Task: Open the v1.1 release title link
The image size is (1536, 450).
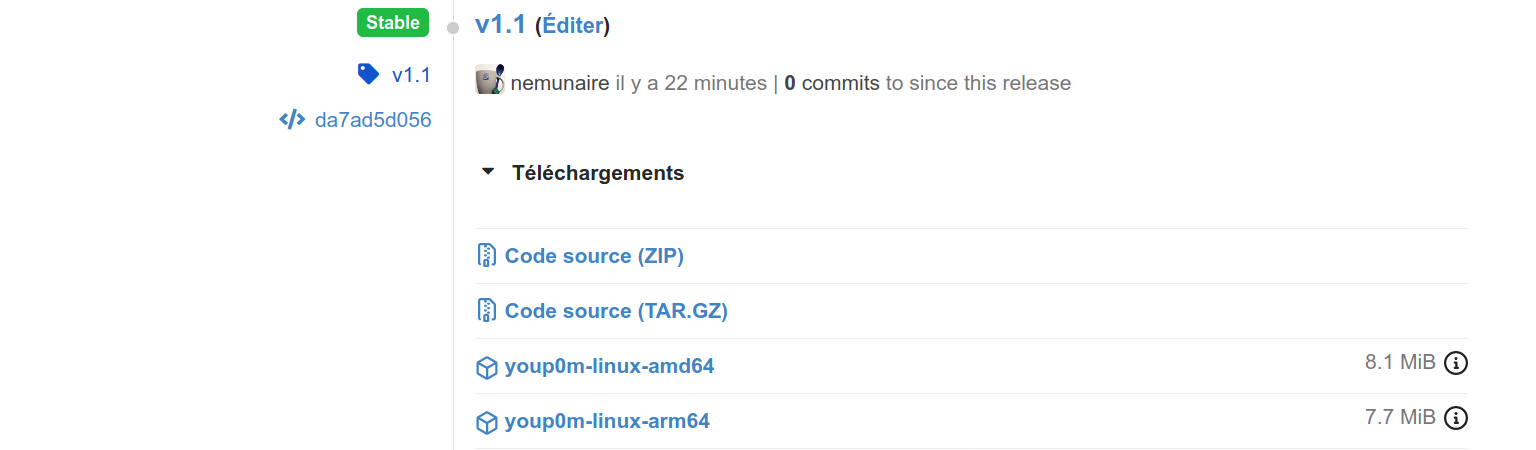Action: [x=500, y=25]
